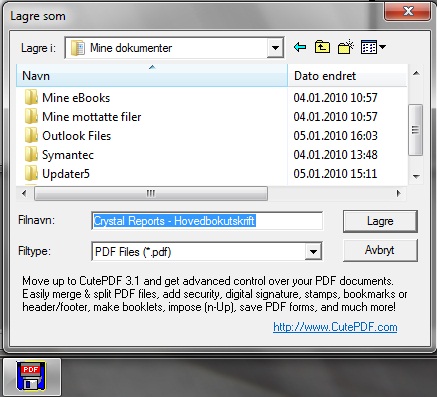Open the Lagre i folder dropdown
Screen dimensions: 437x397
[275, 48]
